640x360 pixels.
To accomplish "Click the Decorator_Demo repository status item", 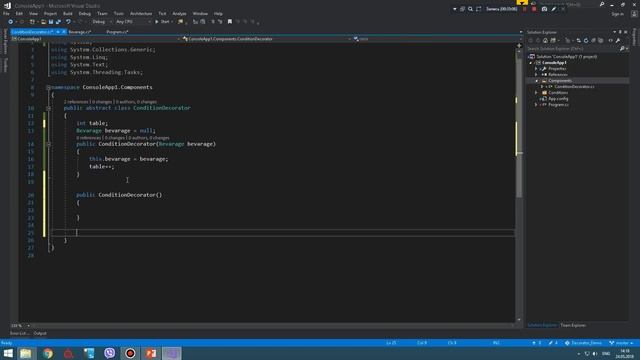I will pyautogui.click(x=583, y=343).
